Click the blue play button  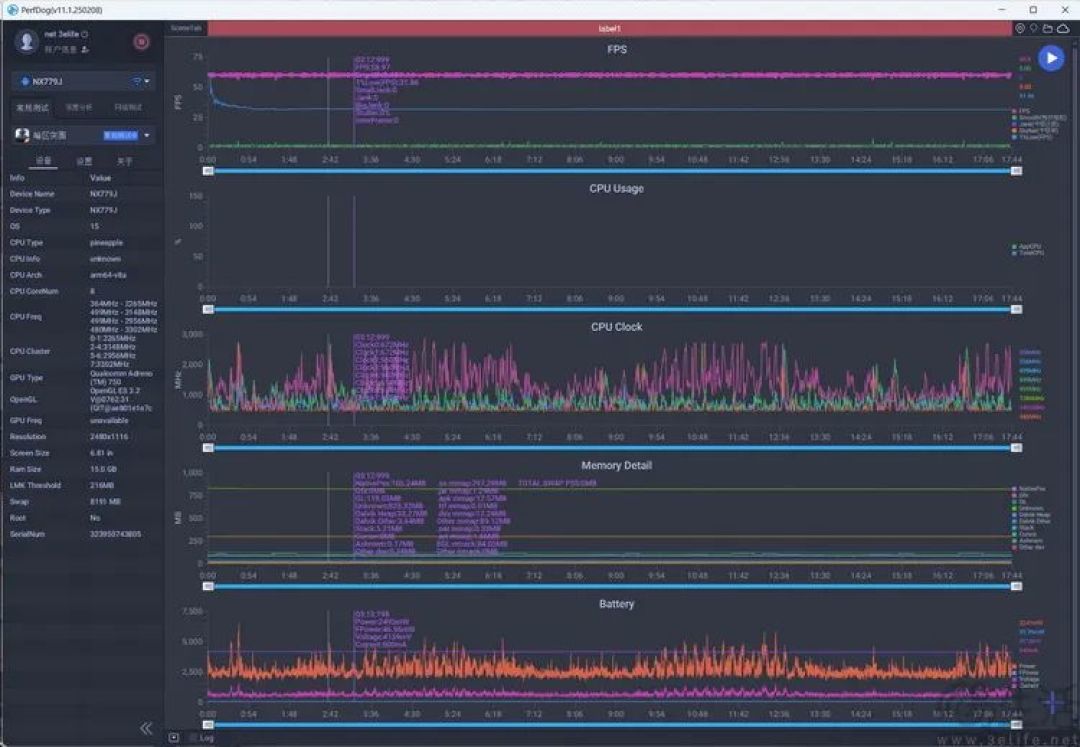(x=1051, y=59)
